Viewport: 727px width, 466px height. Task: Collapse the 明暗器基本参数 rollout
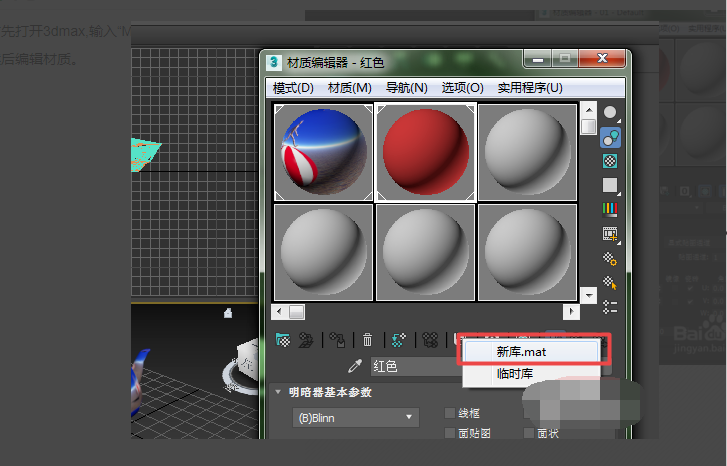278,392
